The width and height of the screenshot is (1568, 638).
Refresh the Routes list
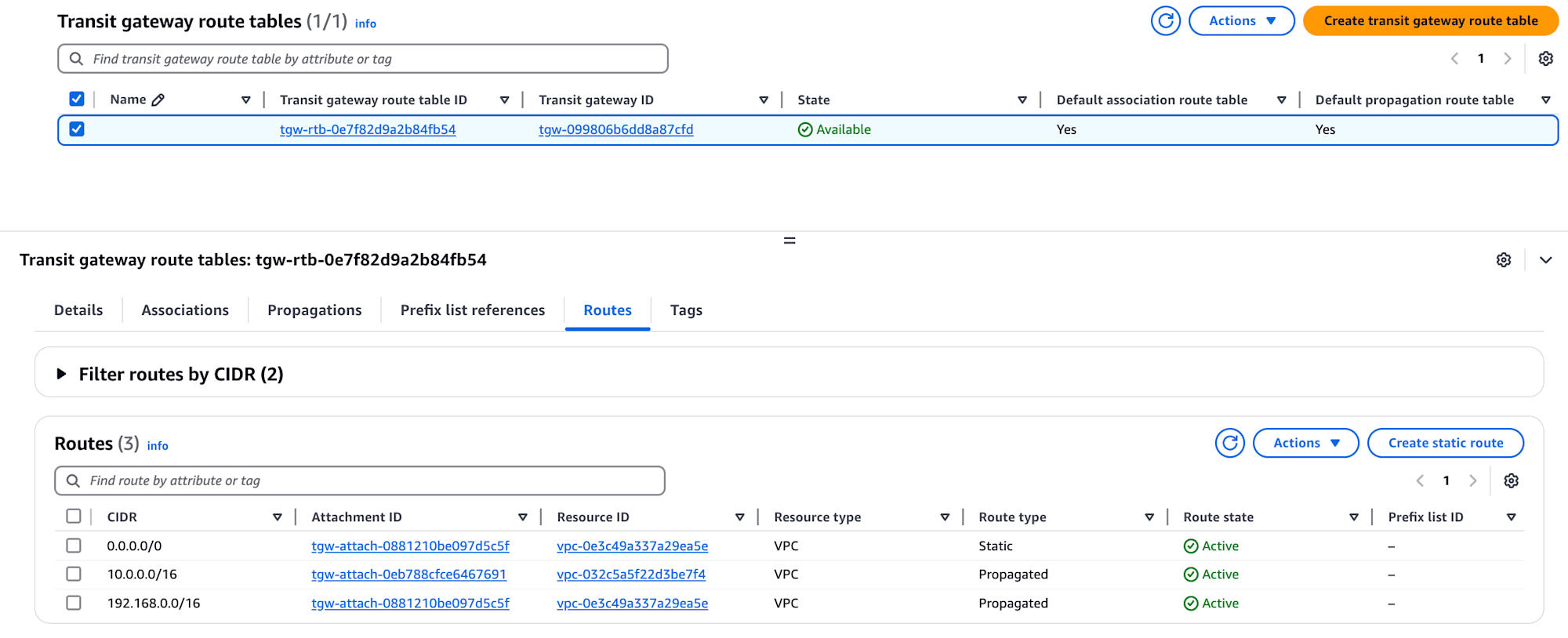point(1230,443)
